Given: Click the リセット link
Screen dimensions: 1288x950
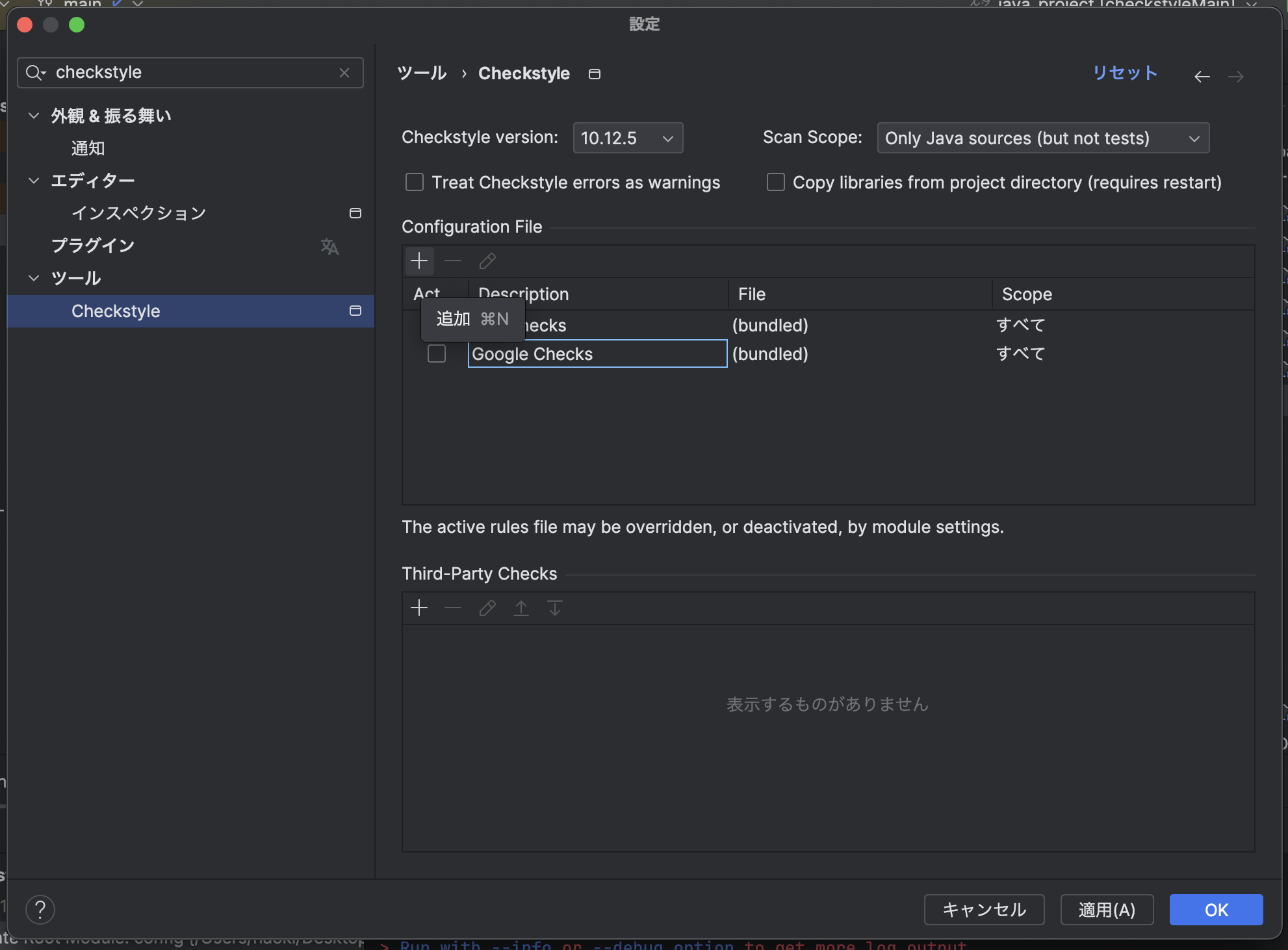Looking at the screenshot, I should coord(1124,73).
